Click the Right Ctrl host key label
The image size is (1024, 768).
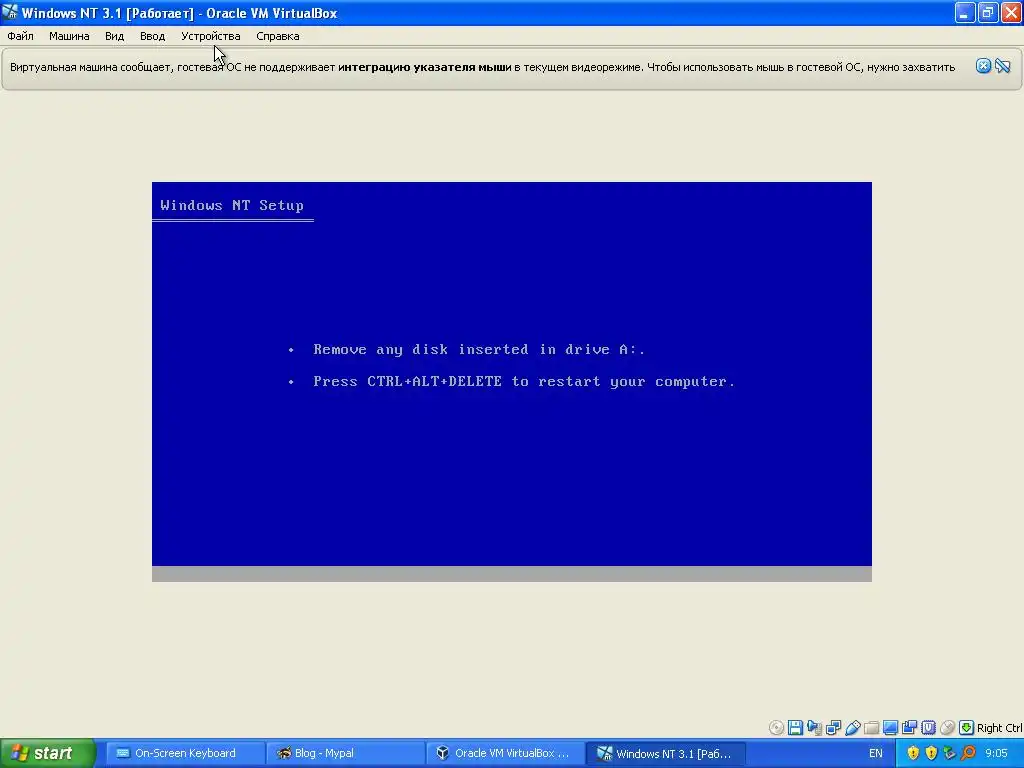(1000, 728)
